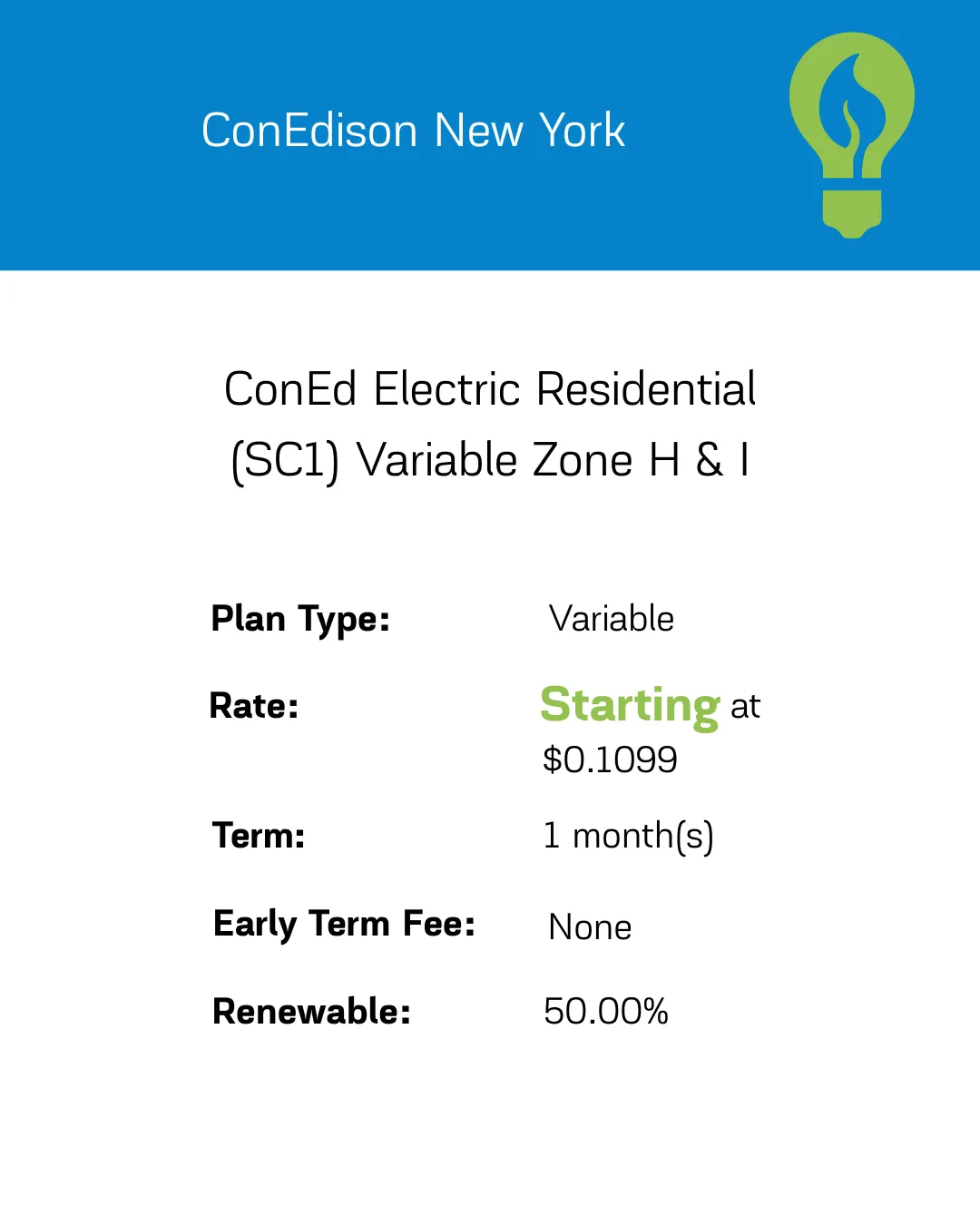Select the 1 month(s) term value
The image size is (980, 1225).
click(x=629, y=837)
